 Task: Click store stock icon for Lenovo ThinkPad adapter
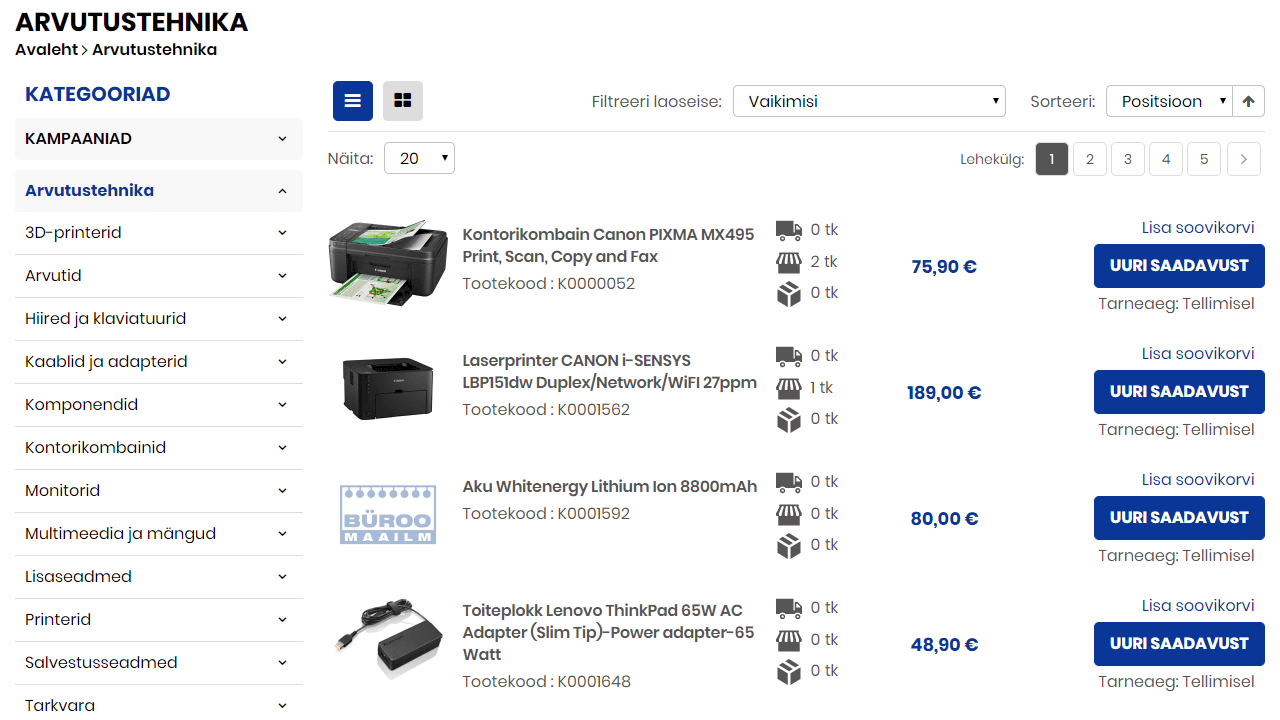pyautogui.click(x=789, y=640)
